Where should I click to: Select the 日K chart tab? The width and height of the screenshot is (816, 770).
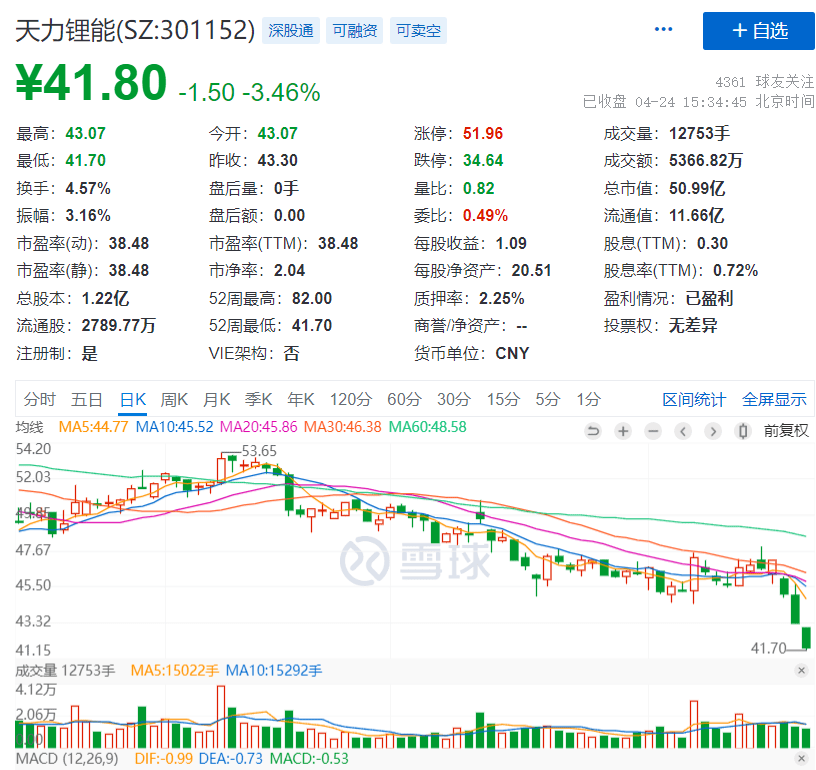pos(133,400)
